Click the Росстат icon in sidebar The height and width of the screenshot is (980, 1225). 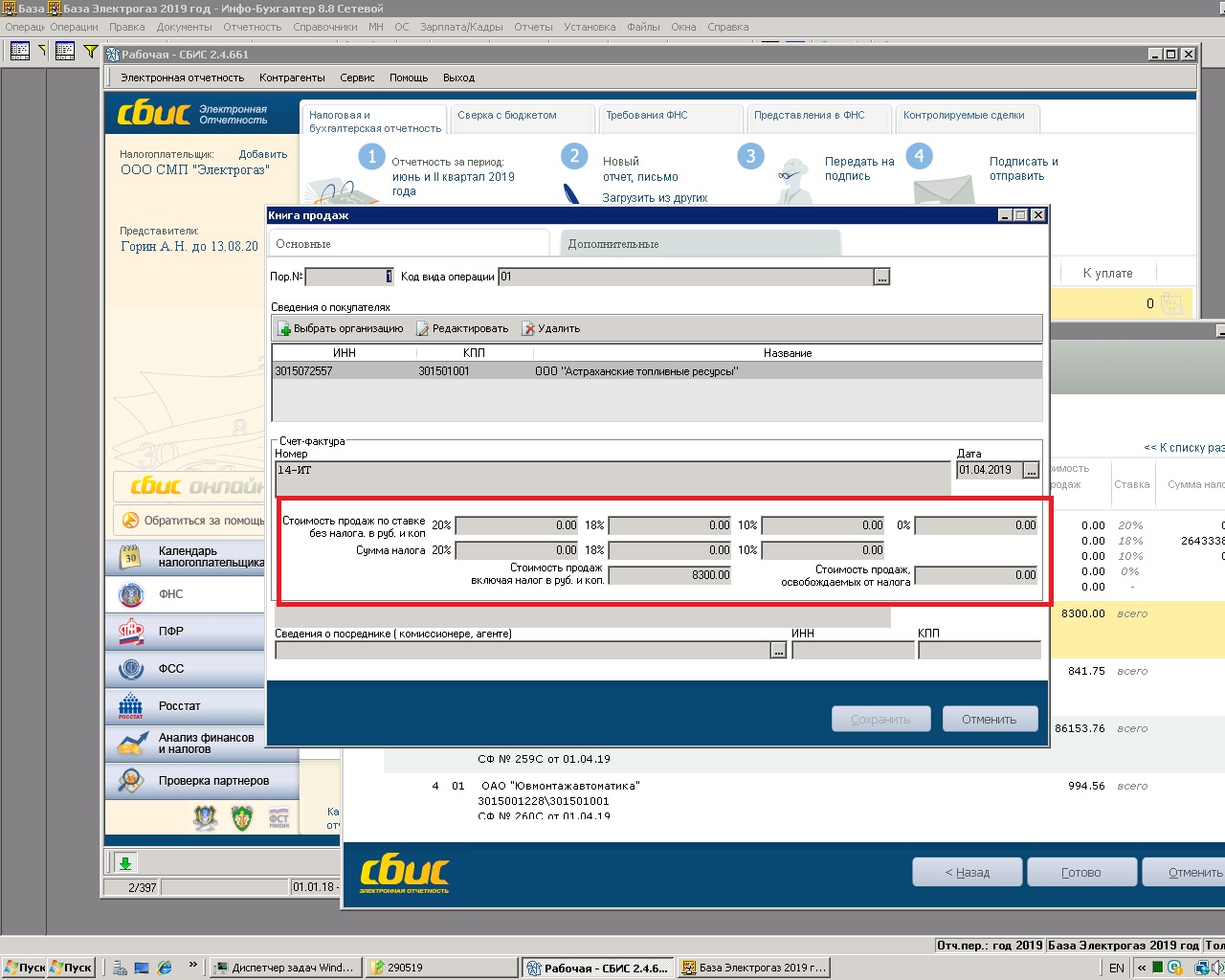(131, 706)
